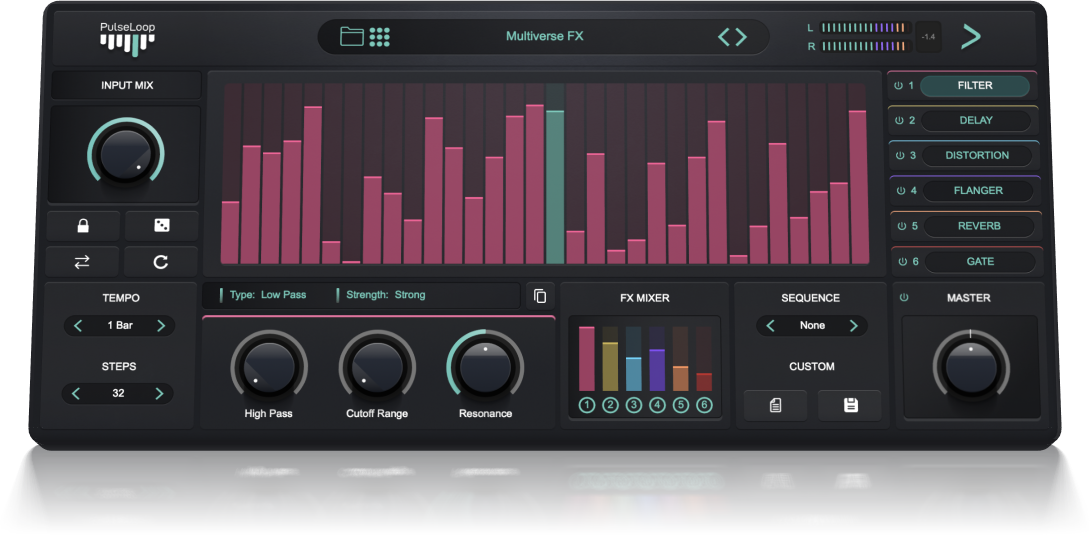The image size is (1090, 535).
Task: Advance Tempo value with right arrow
Action: [160, 326]
